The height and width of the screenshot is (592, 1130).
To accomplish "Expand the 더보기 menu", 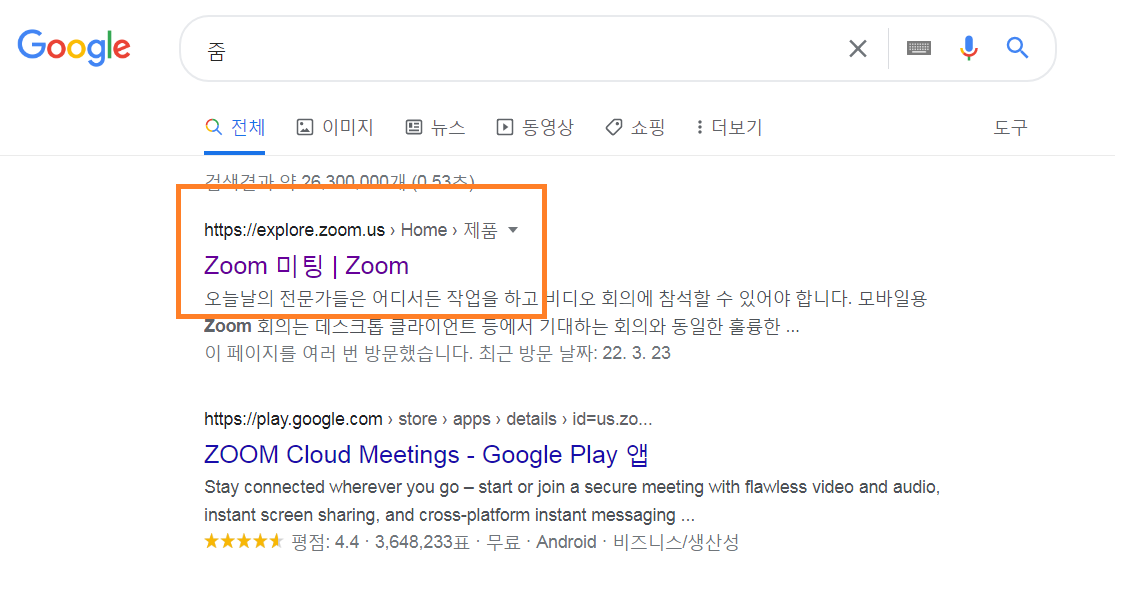I will pos(729,128).
